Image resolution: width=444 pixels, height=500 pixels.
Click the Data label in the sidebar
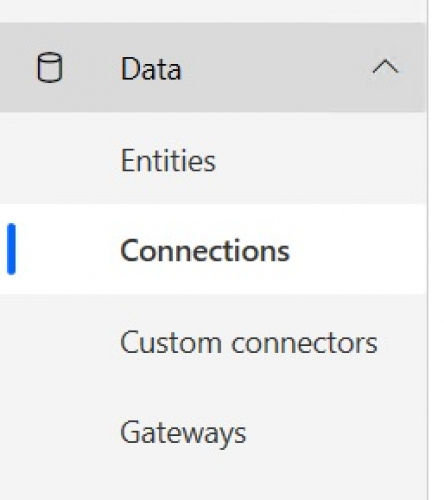point(151,69)
